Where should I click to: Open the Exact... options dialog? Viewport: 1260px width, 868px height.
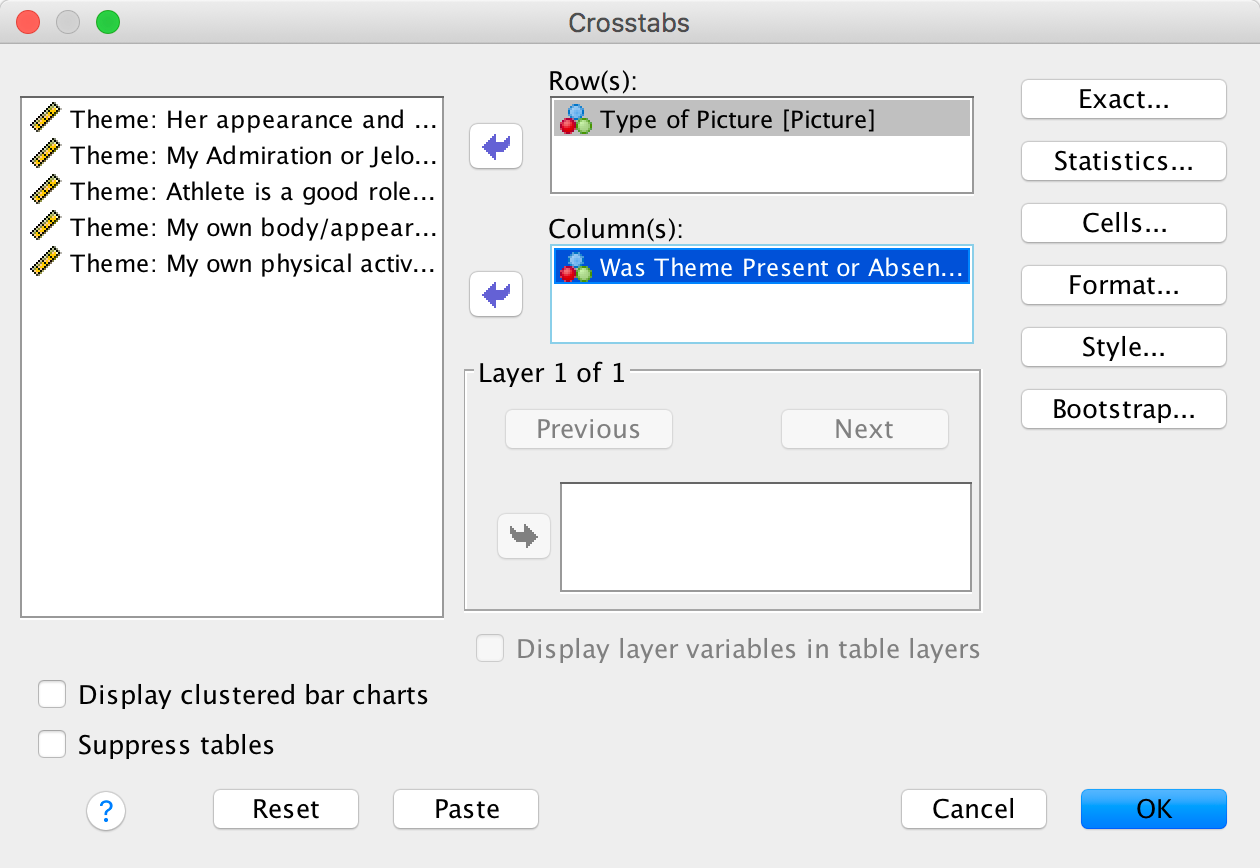click(x=1123, y=99)
